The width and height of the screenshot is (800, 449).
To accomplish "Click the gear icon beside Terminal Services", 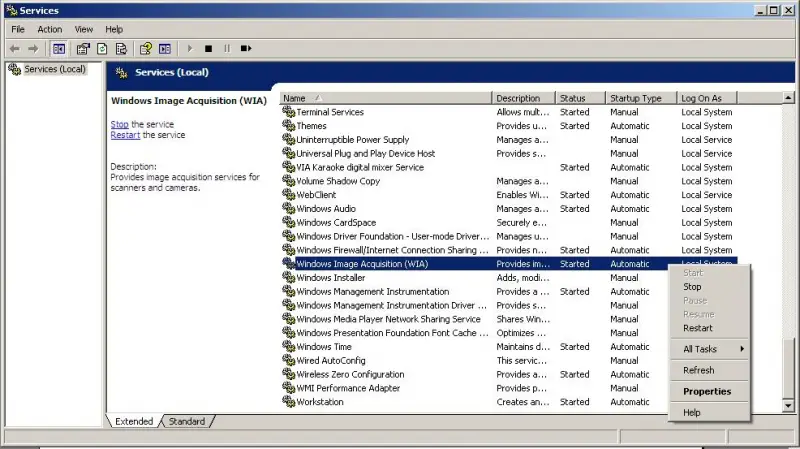I will click(289, 112).
